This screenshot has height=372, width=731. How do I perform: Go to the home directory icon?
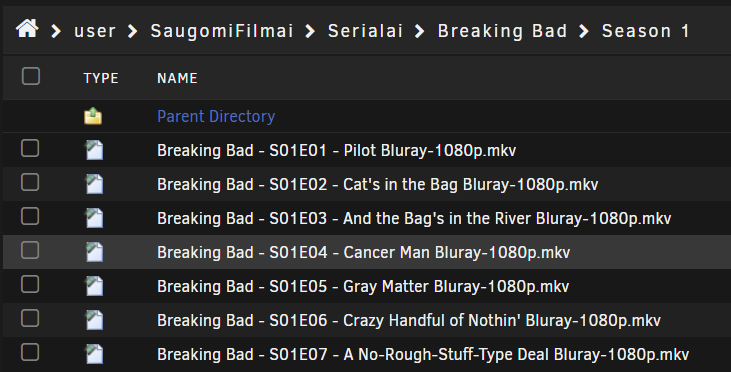[x=27, y=29]
